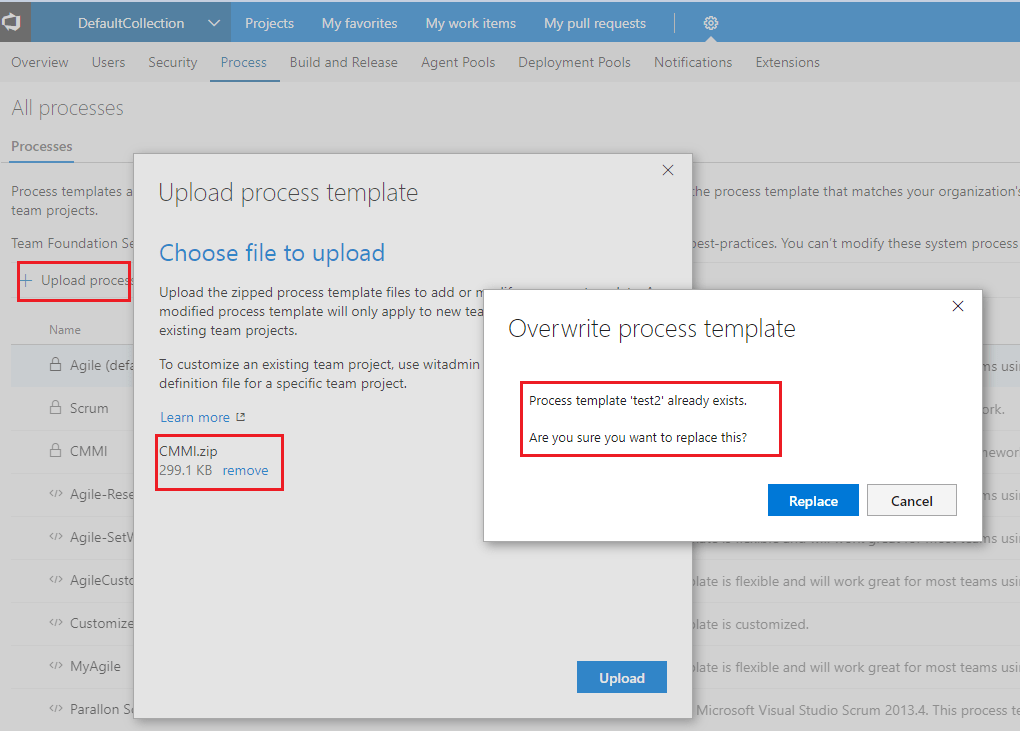Open the Notifications tab

coord(692,62)
